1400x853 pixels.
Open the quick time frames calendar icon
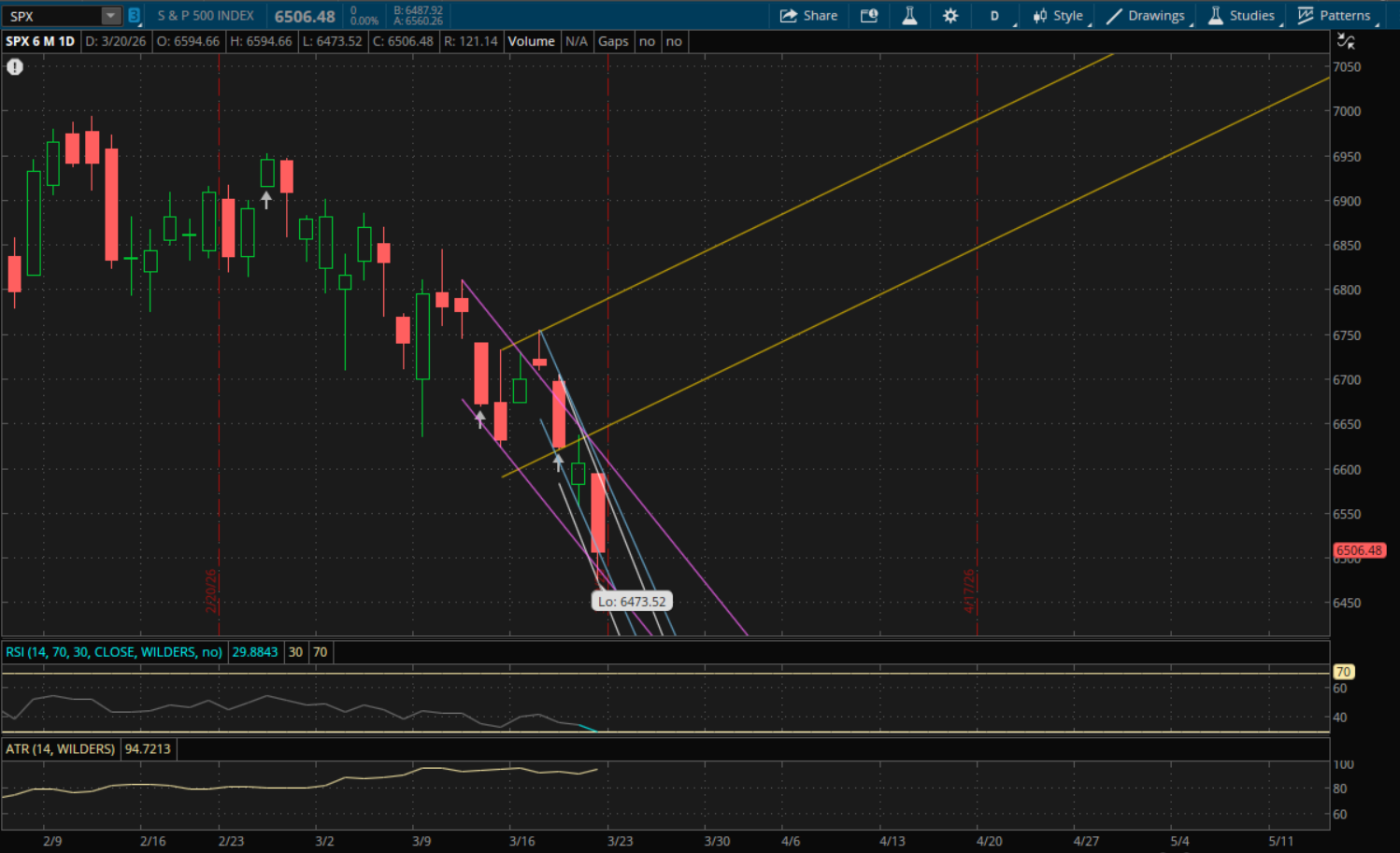869,16
